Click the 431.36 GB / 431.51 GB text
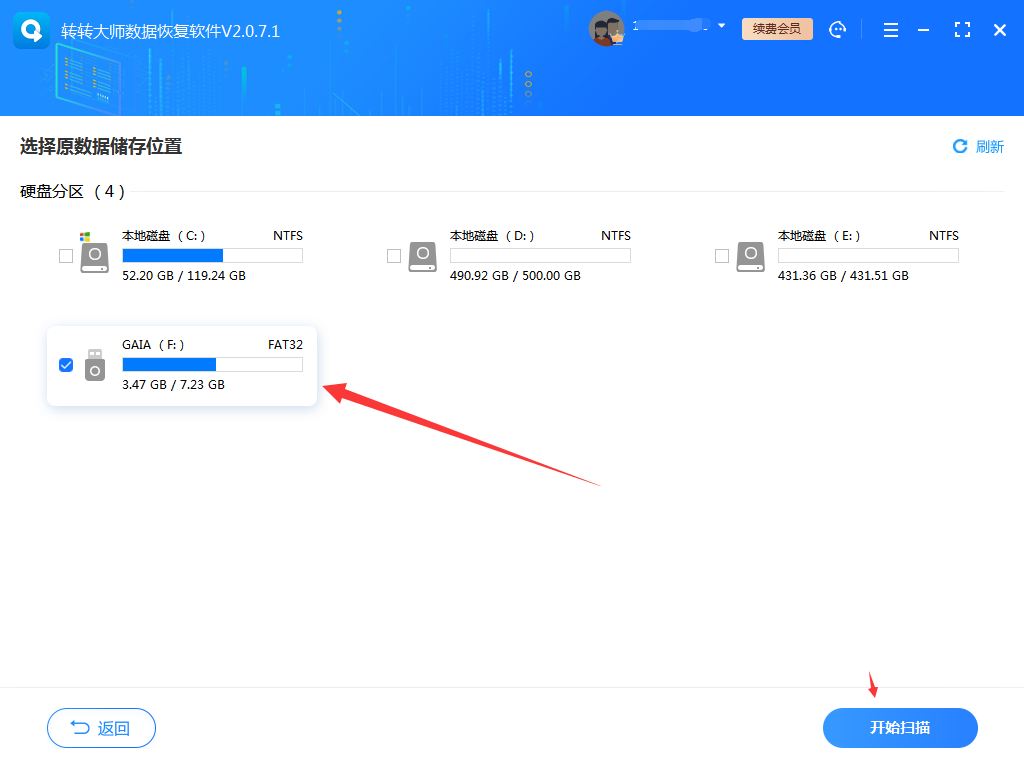 843,276
